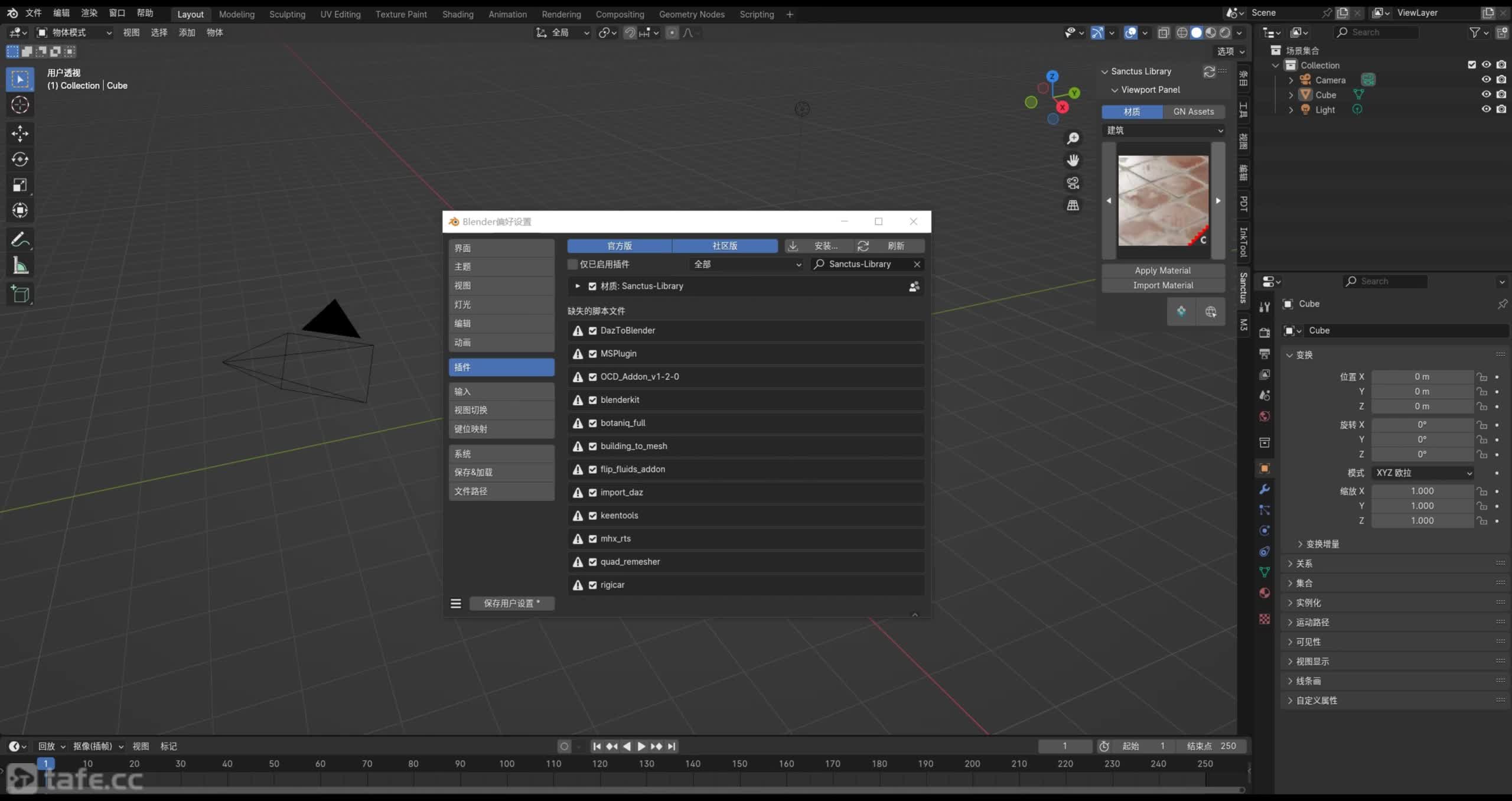Click the 位置 X value field

point(1422,377)
